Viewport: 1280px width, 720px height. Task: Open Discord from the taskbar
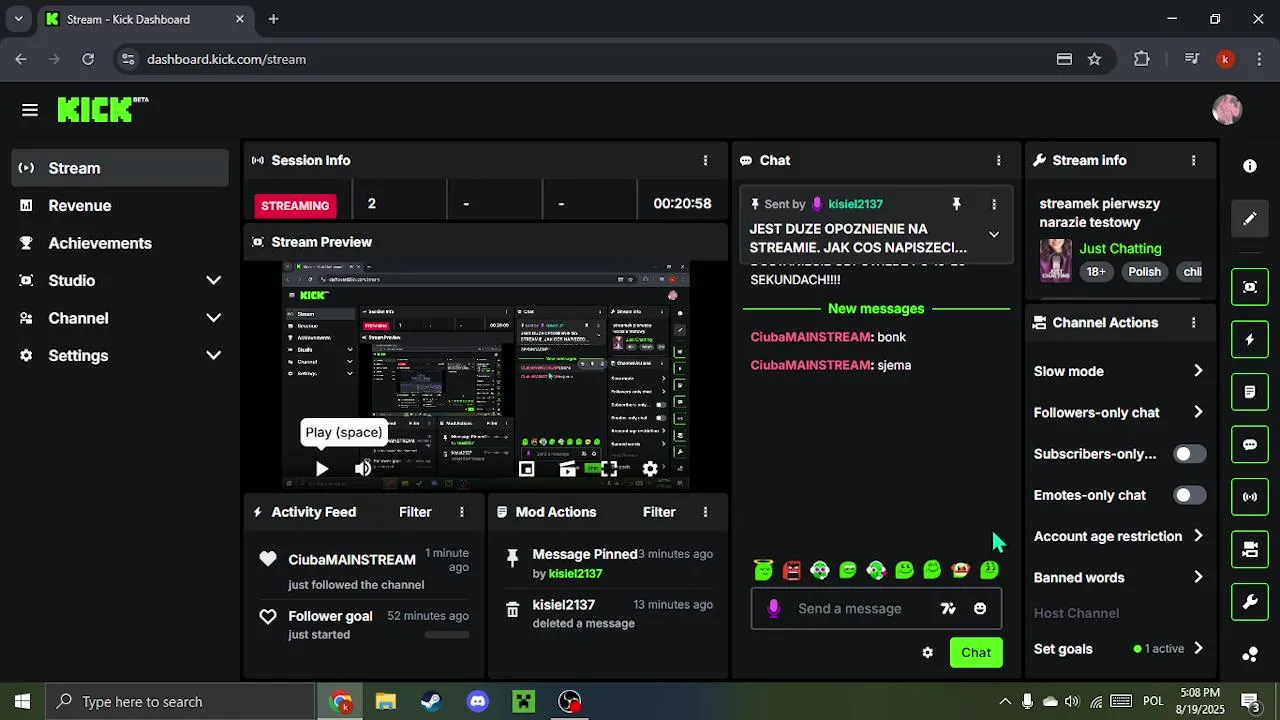[x=478, y=702]
